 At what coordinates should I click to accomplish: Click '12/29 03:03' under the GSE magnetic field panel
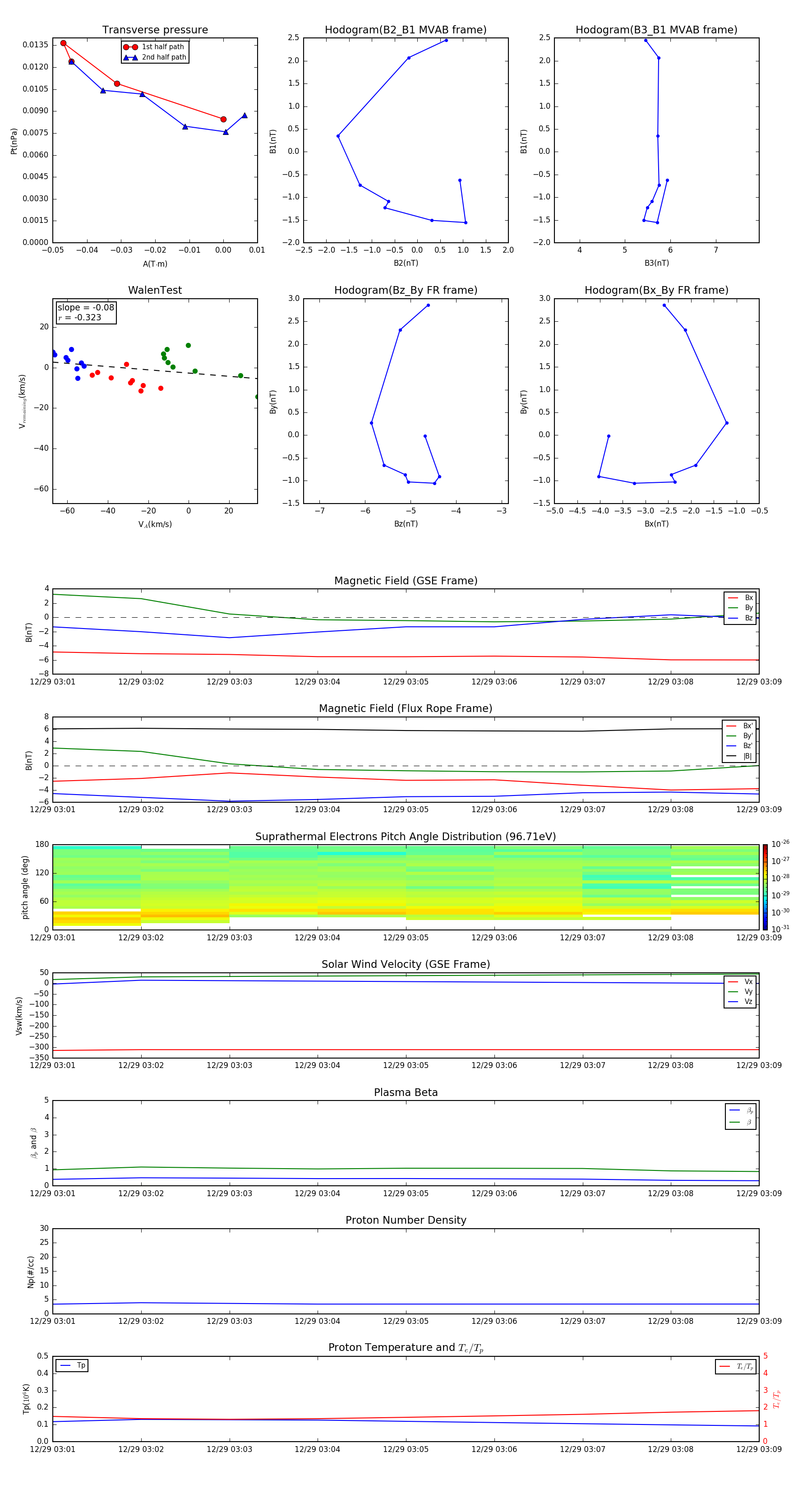pyautogui.click(x=230, y=682)
